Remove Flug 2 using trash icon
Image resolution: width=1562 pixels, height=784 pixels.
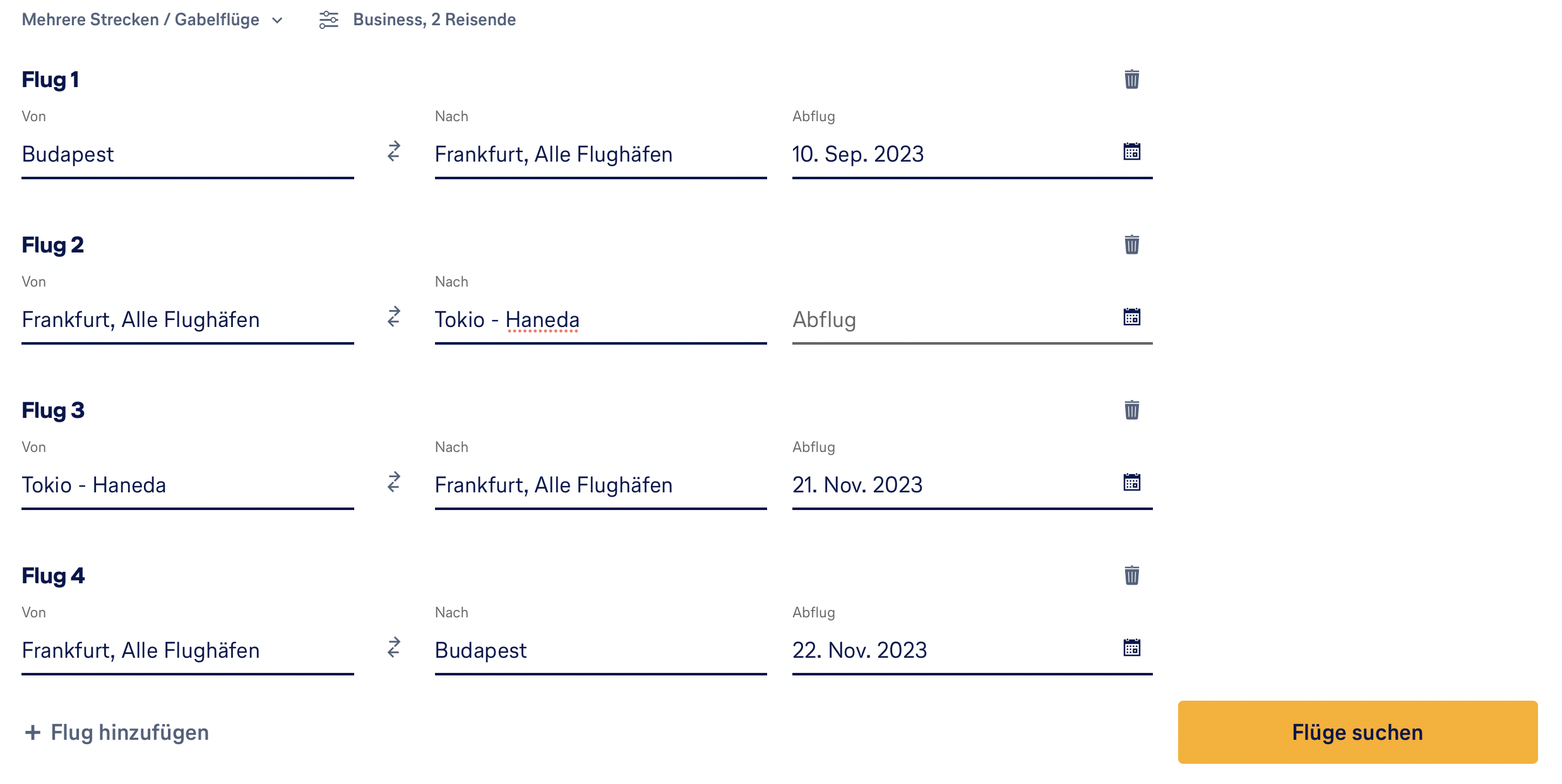(1131, 245)
